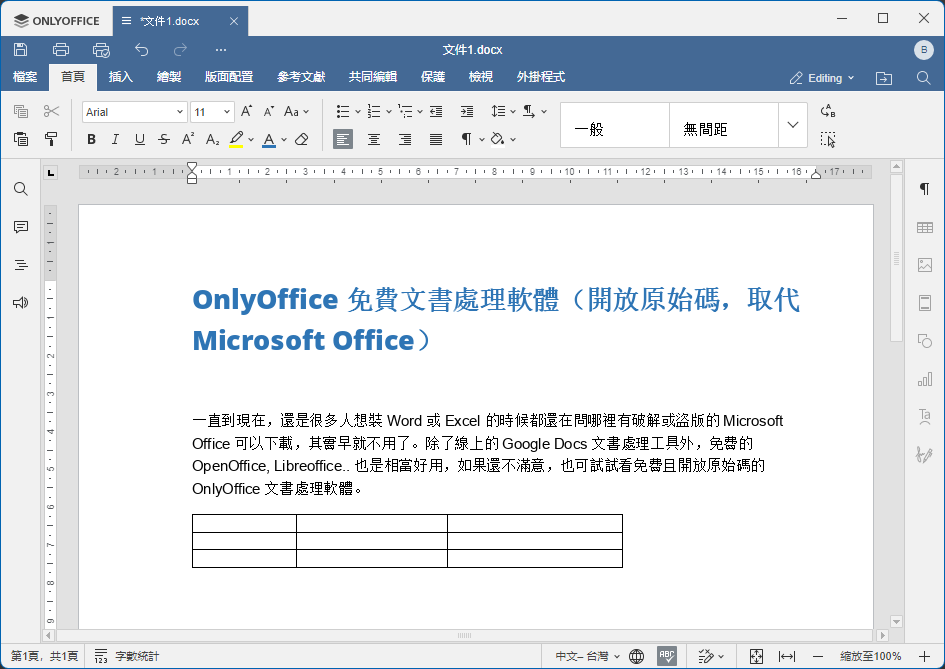Screen dimensions: 945x669
Task: Click the yellow highlight color button
Action: point(236,139)
